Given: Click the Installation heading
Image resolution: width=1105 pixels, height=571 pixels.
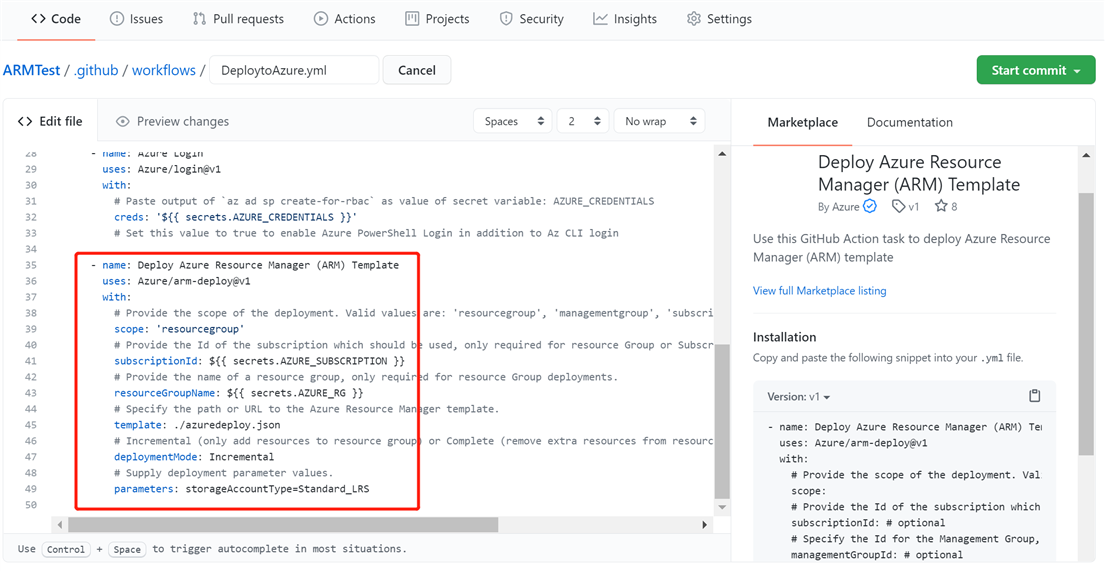Looking at the screenshot, I should tap(784, 337).
